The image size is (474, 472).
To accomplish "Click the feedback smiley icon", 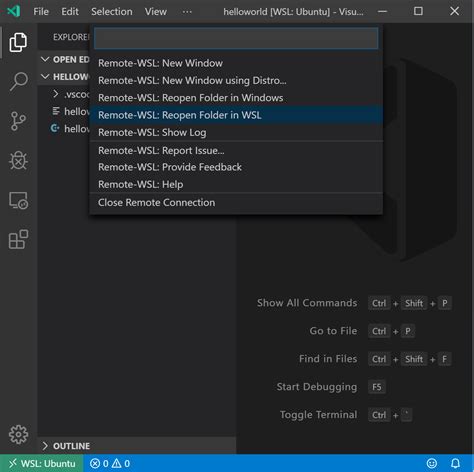I will tap(432, 463).
